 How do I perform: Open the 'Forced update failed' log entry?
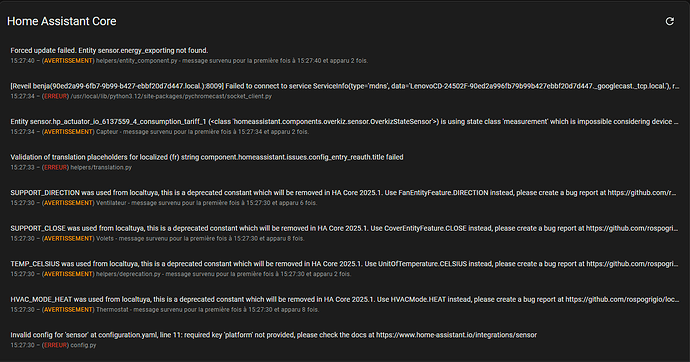click(345, 55)
